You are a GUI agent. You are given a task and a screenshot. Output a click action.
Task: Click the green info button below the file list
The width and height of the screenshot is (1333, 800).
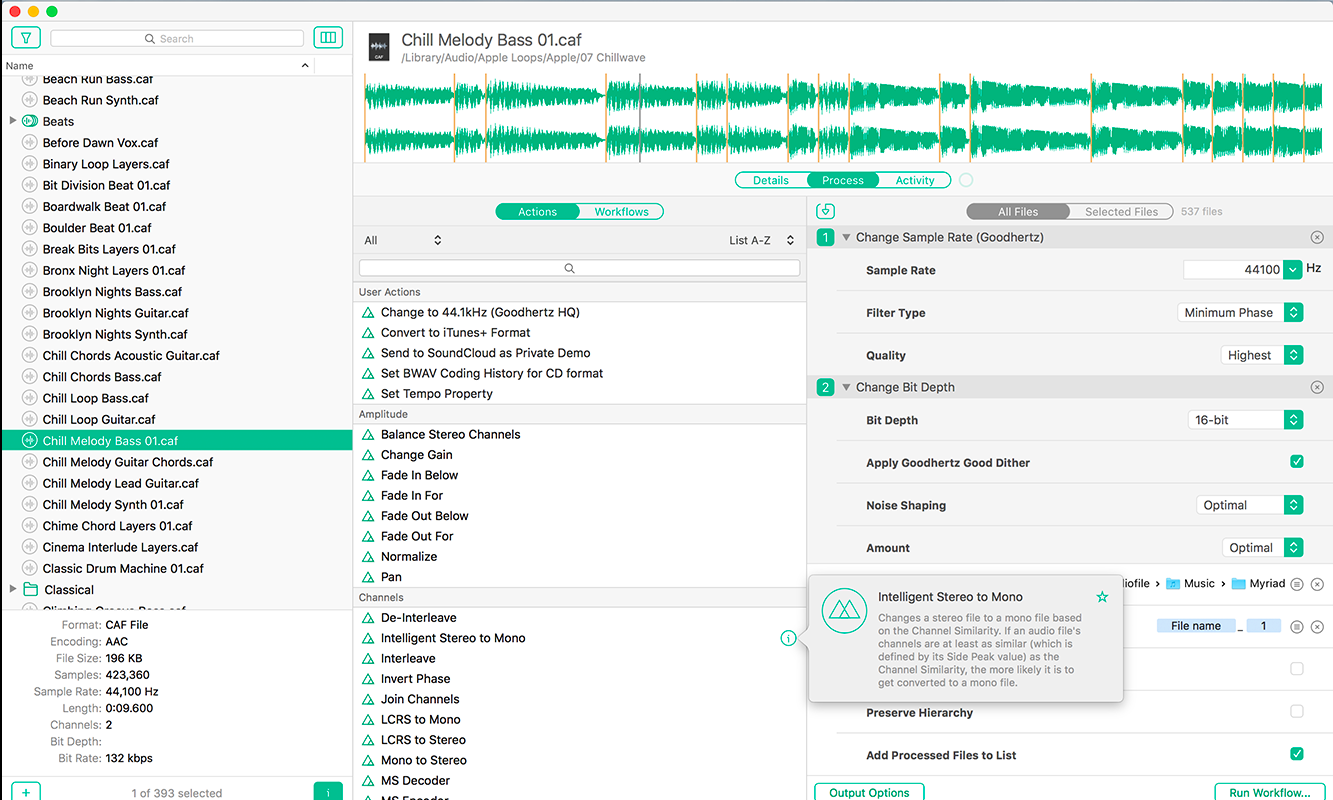(x=327, y=792)
